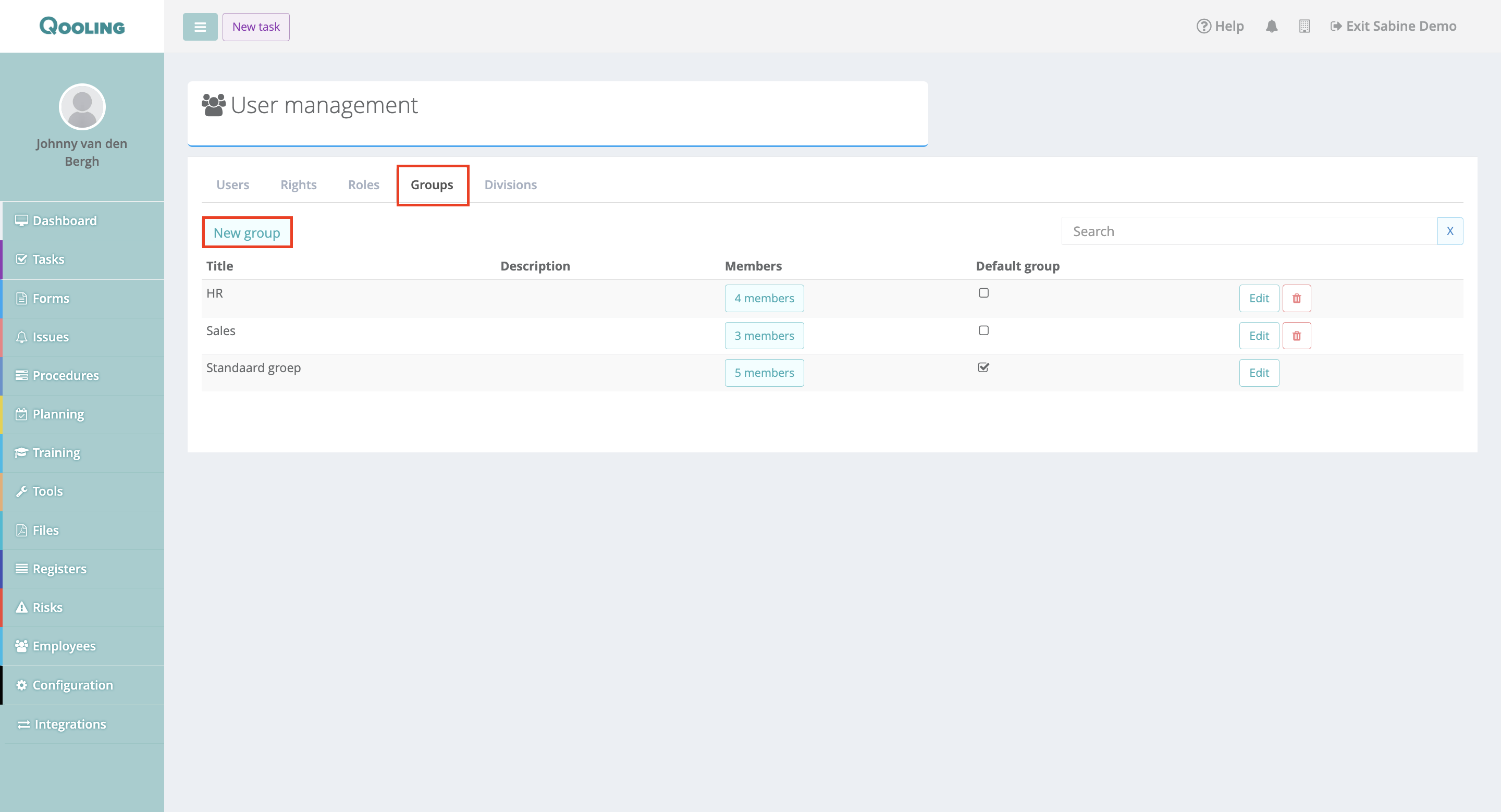Switch to the Divisions tab
The height and width of the screenshot is (812, 1501).
pos(510,184)
